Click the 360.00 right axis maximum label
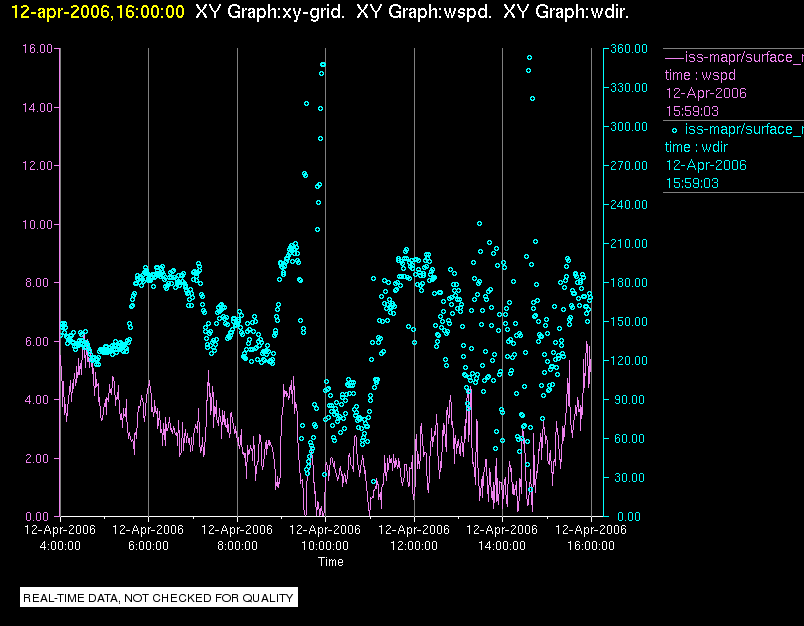 [x=625, y=48]
